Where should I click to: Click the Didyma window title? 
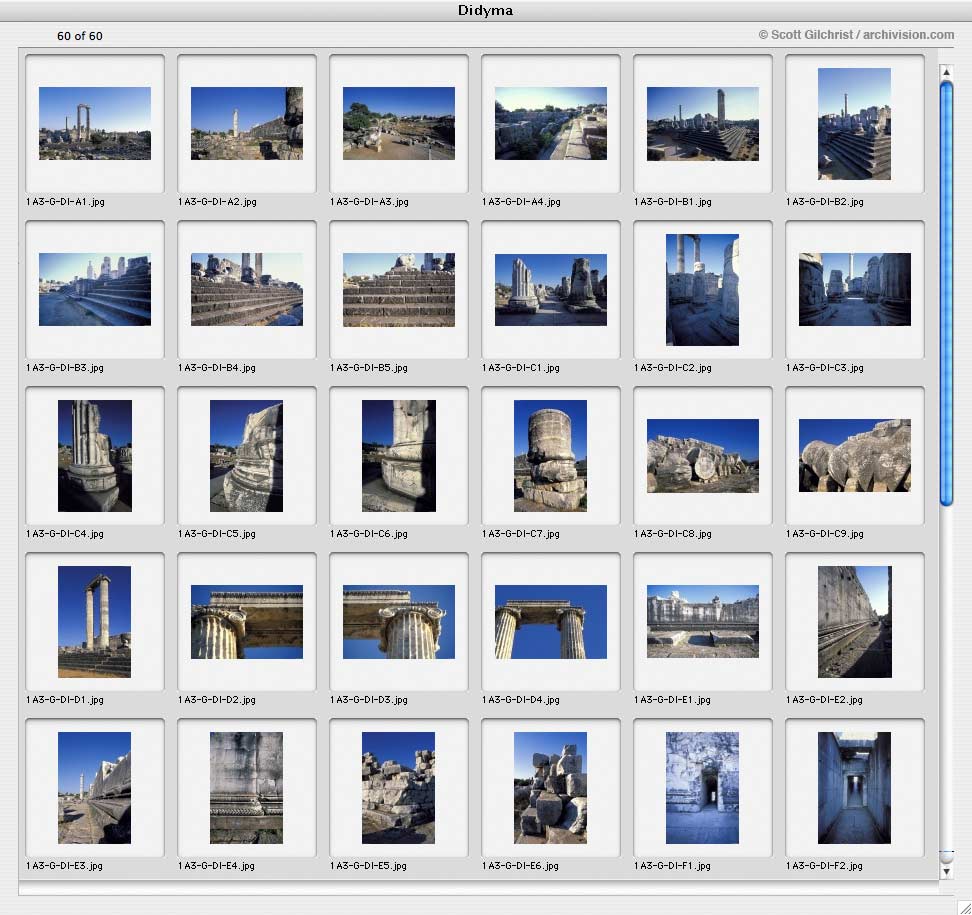pyautogui.click(x=485, y=11)
